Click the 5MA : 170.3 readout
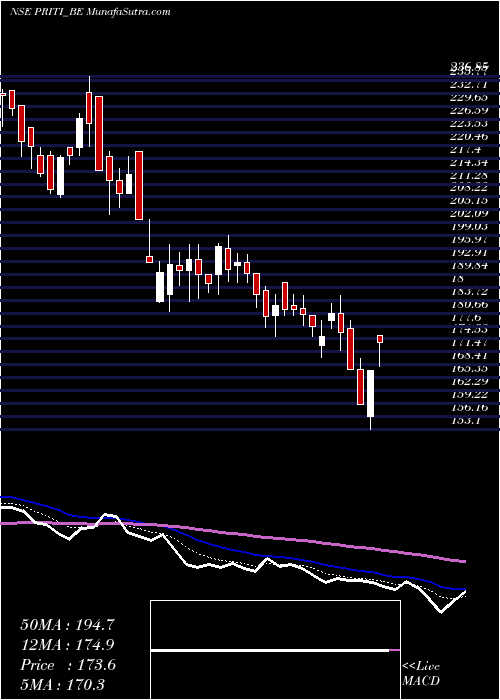The image size is (500, 700). [x=62, y=685]
